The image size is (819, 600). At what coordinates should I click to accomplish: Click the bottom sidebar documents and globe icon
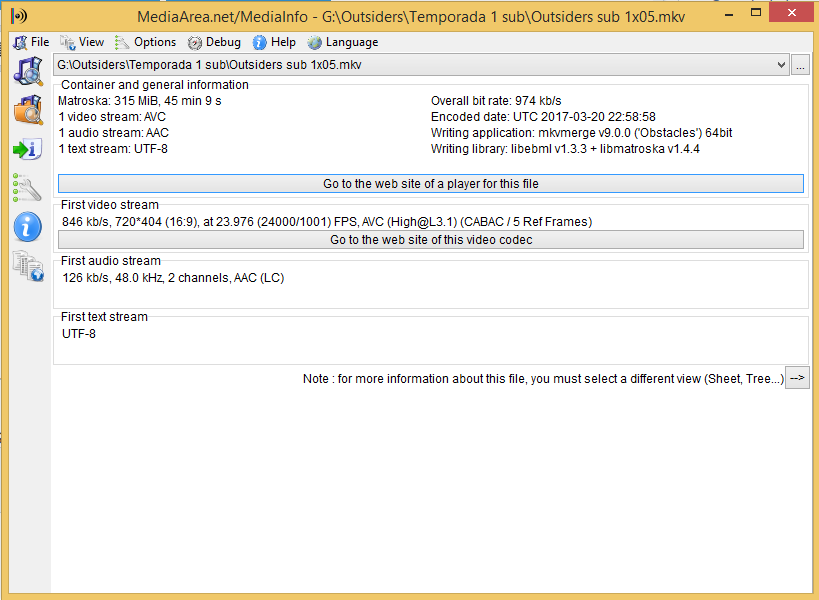[28, 266]
